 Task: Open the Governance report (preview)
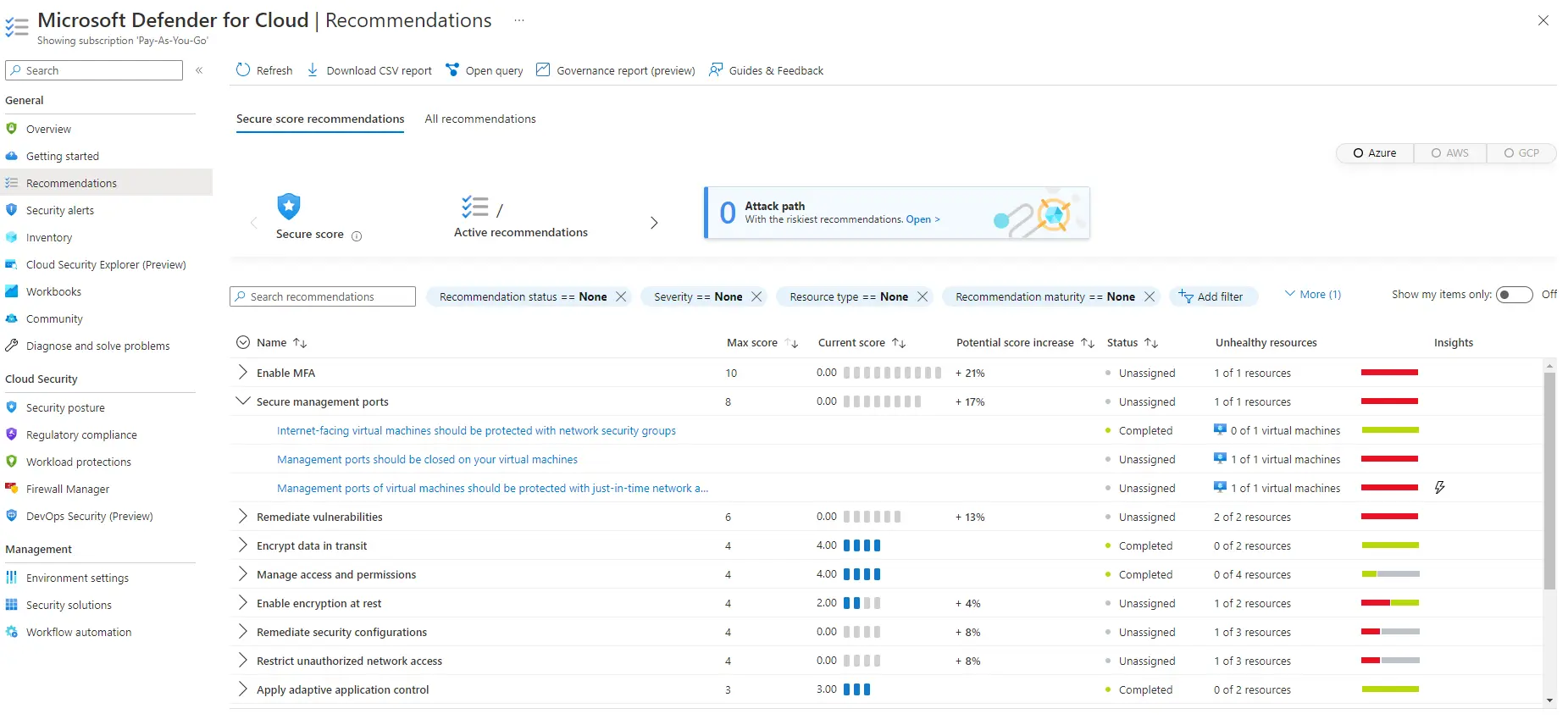click(615, 70)
